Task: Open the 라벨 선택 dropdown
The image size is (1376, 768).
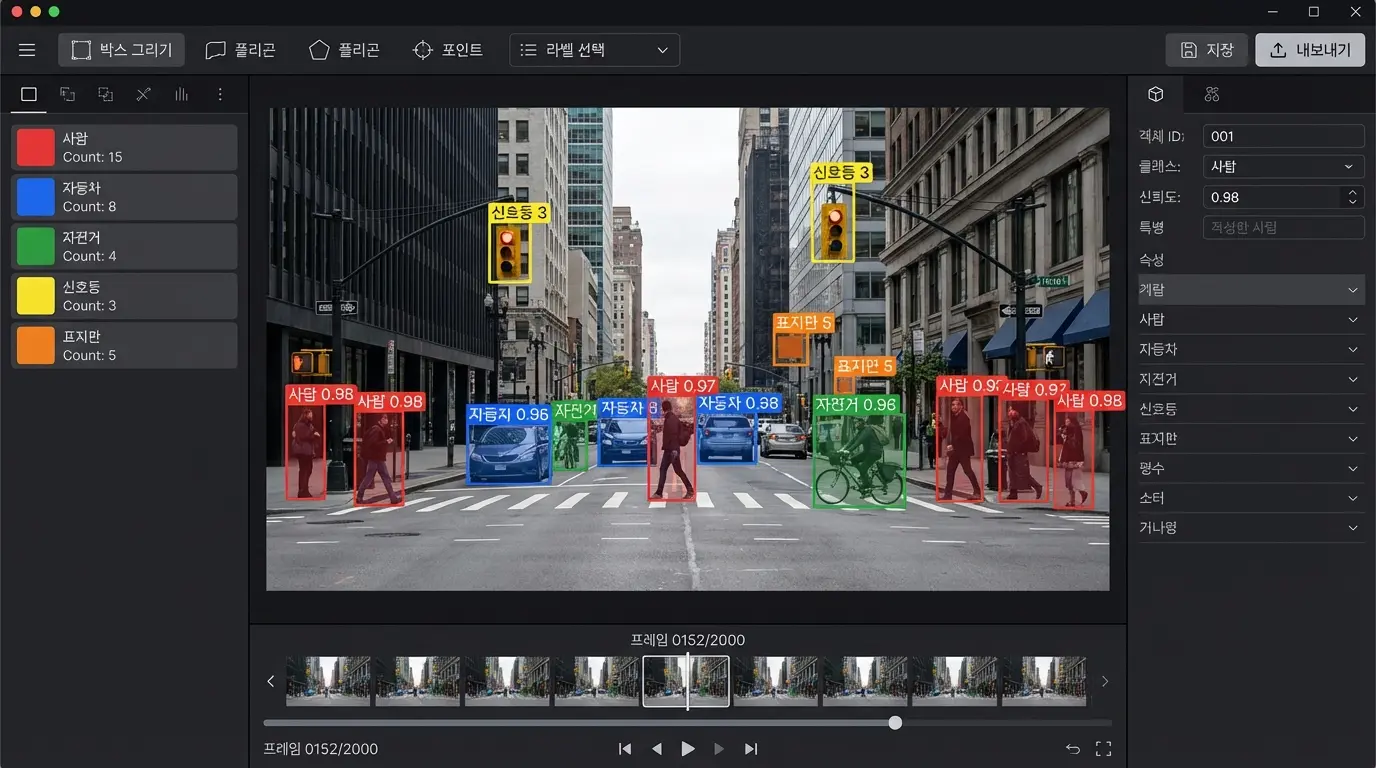Action: point(594,50)
